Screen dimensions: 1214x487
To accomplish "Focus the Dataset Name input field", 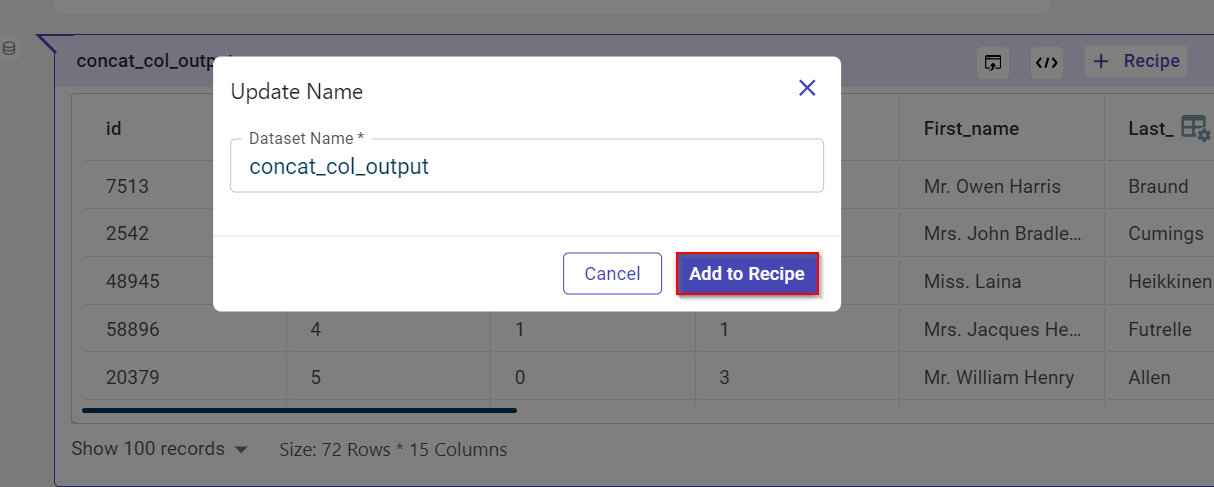I will tap(526, 167).
